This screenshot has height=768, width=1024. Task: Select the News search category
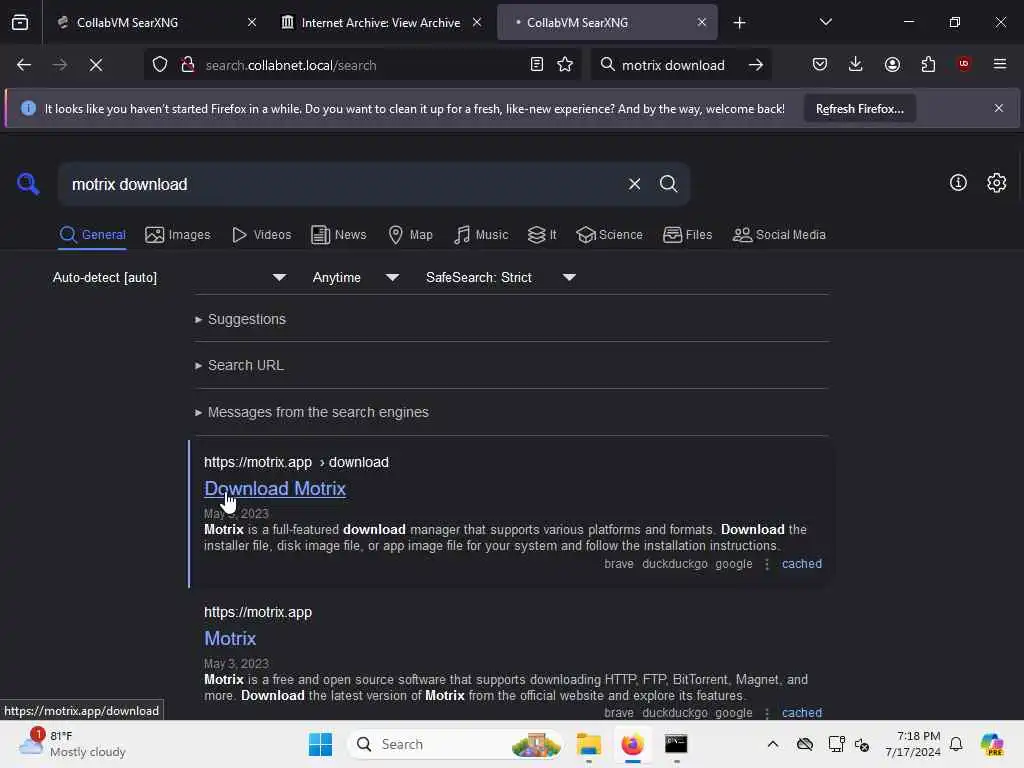coord(339,235)
